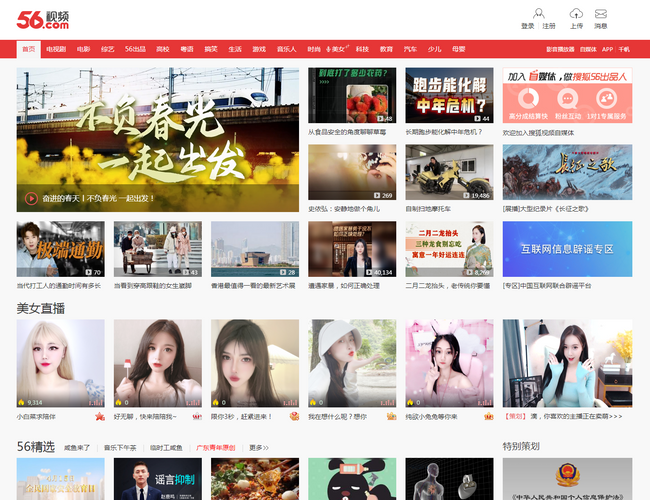Viewport: 650px width, 500px height.
Task: Open 互联网信息辟谣专区 blue banner
Action: [567, 248]
